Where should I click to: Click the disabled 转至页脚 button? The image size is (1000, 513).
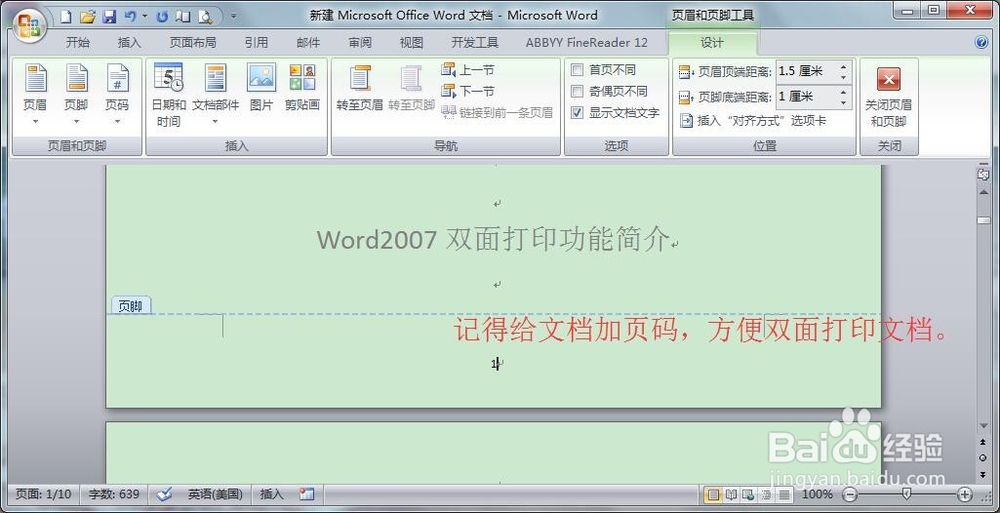[411, 87]
